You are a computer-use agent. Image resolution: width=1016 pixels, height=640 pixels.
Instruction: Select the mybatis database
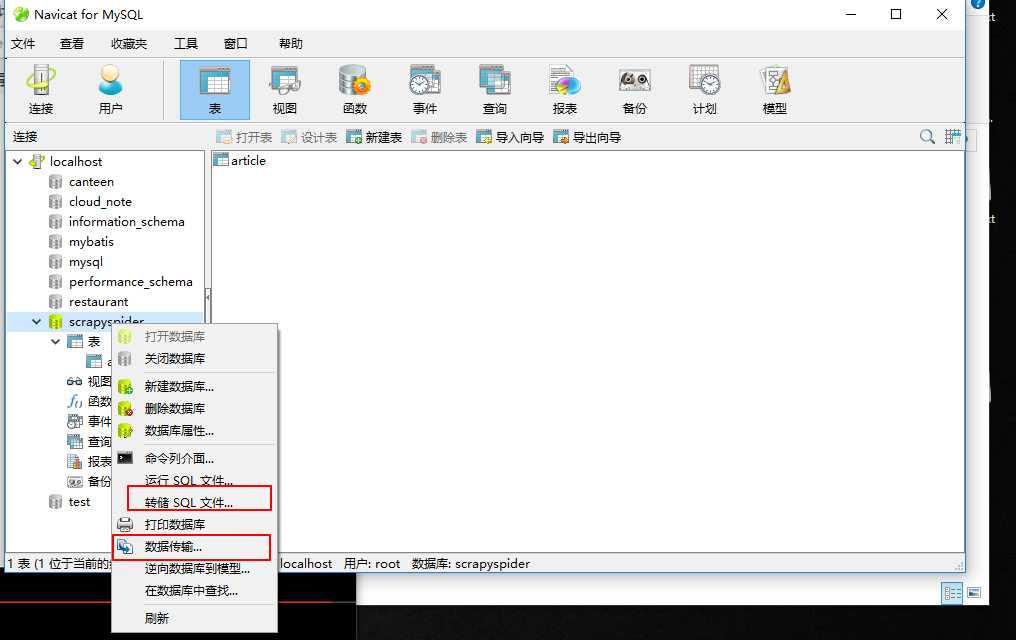[91, 242]
